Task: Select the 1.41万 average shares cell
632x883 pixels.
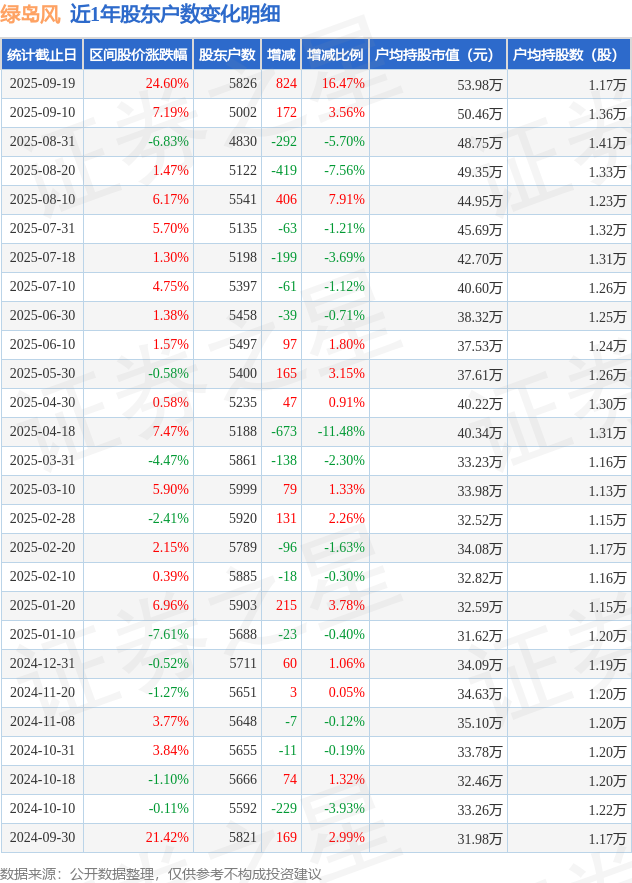Action: point(607,143)
